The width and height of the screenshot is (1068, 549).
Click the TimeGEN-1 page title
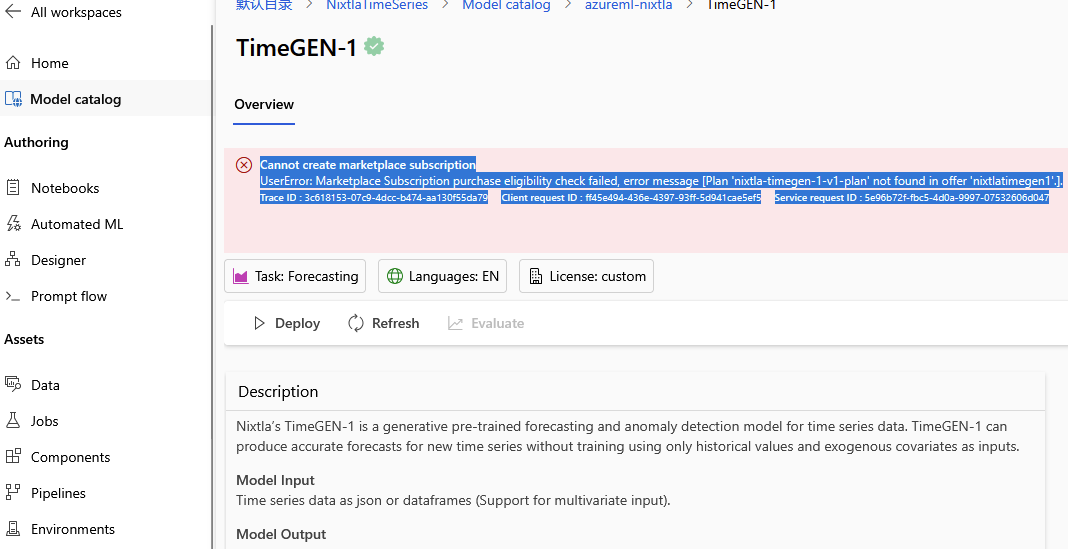tap(296, 48)
